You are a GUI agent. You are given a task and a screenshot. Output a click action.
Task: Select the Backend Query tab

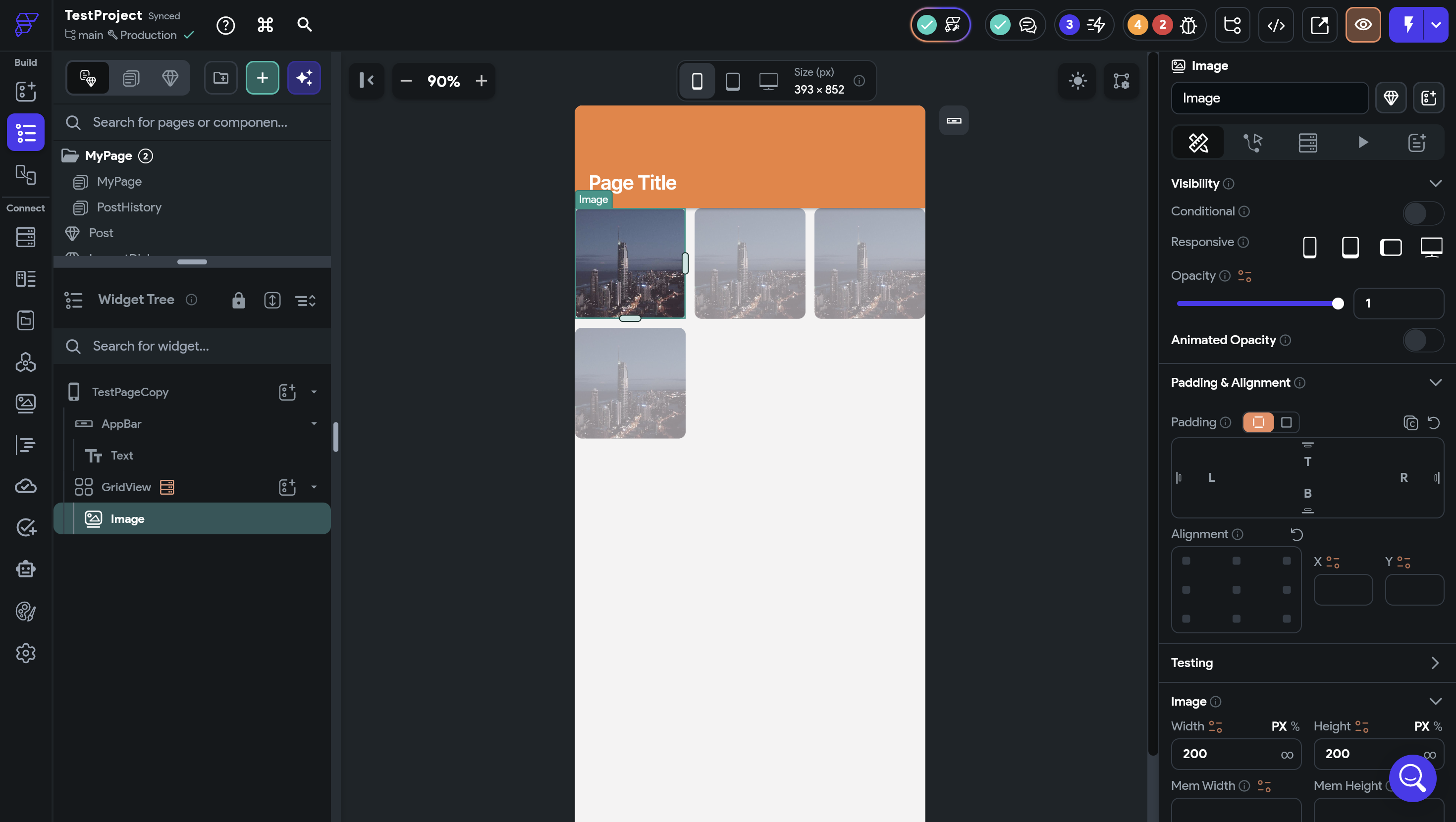(x=1307, y=143)
